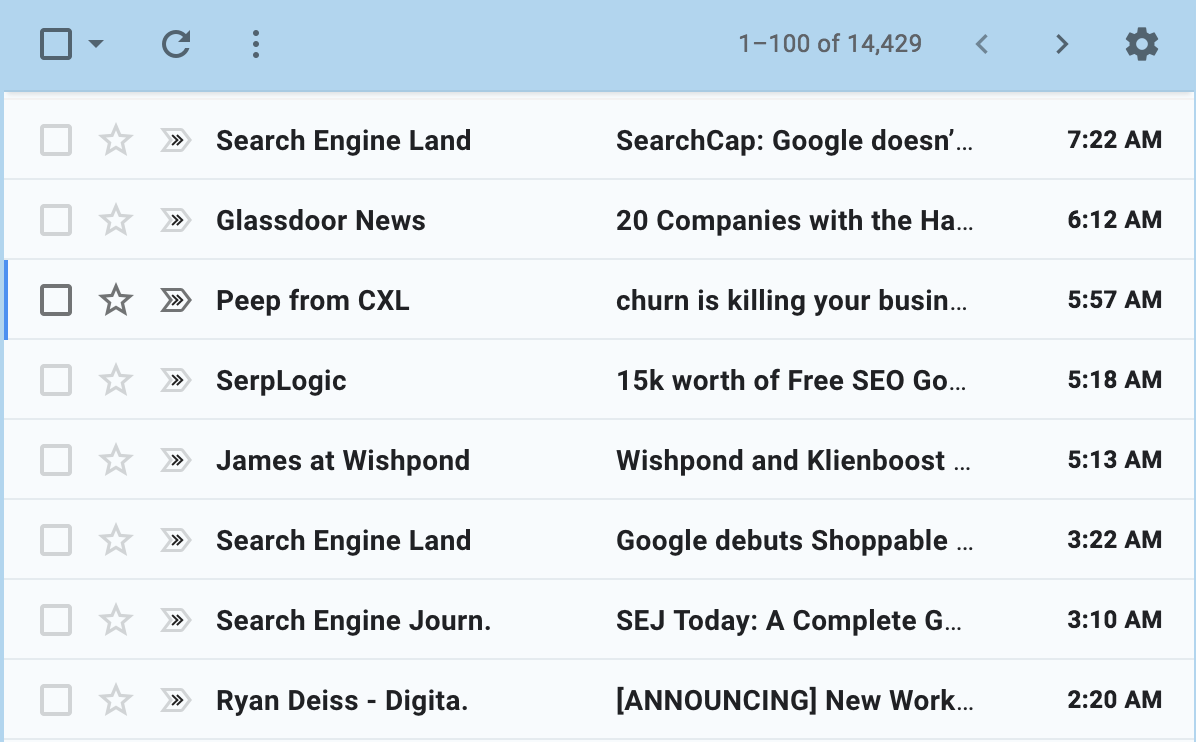Star the Glassdoor News email
The image size is (1196, 742).
pos(116,220)
